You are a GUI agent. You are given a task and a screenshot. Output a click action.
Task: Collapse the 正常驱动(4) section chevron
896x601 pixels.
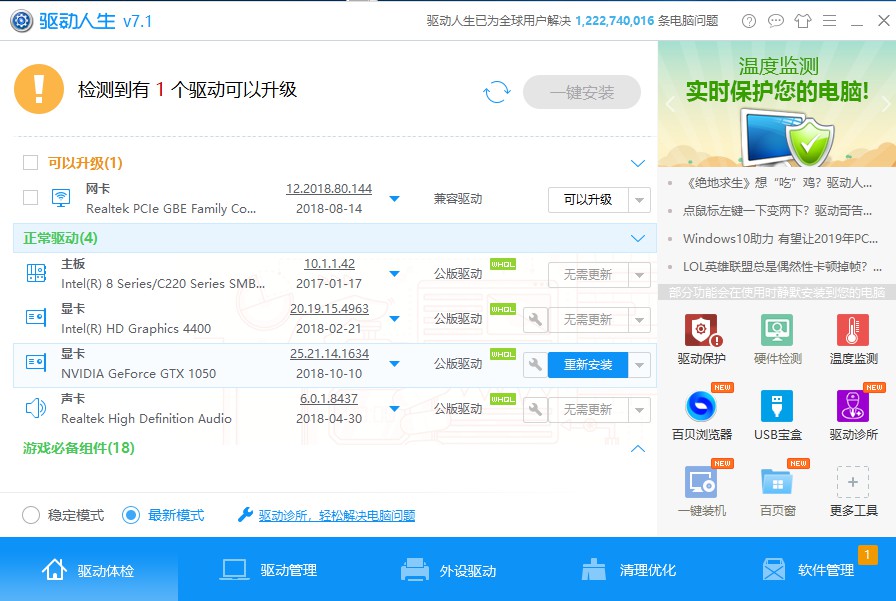(638, 238)
